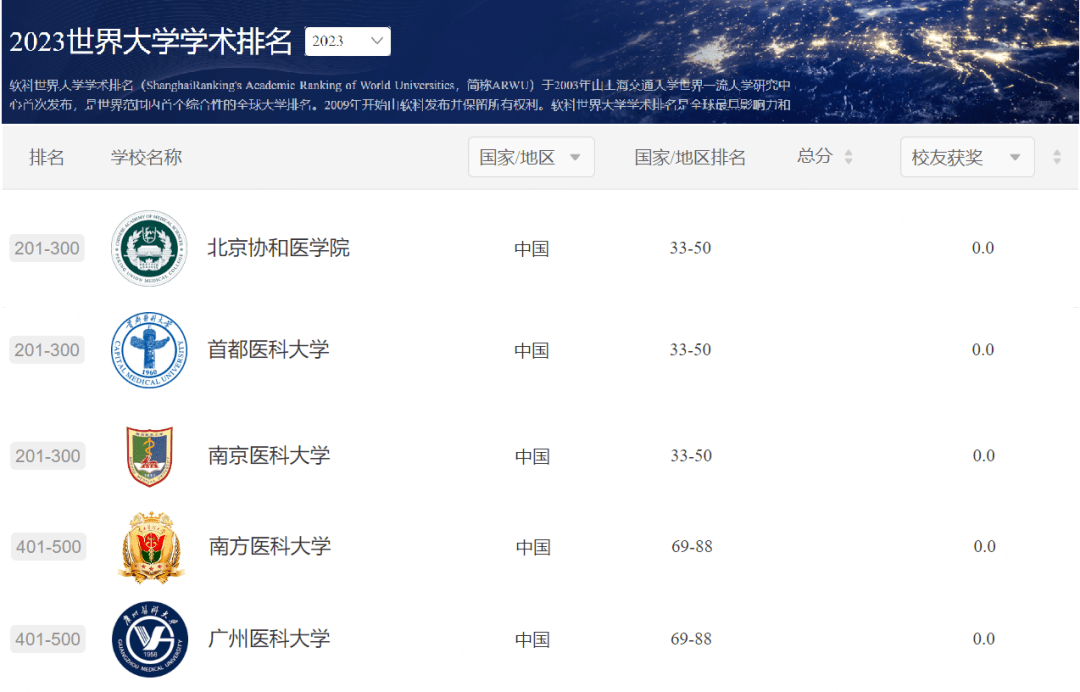Click the 学校名称 column header
1080x692 pixels.
(147, 158)
